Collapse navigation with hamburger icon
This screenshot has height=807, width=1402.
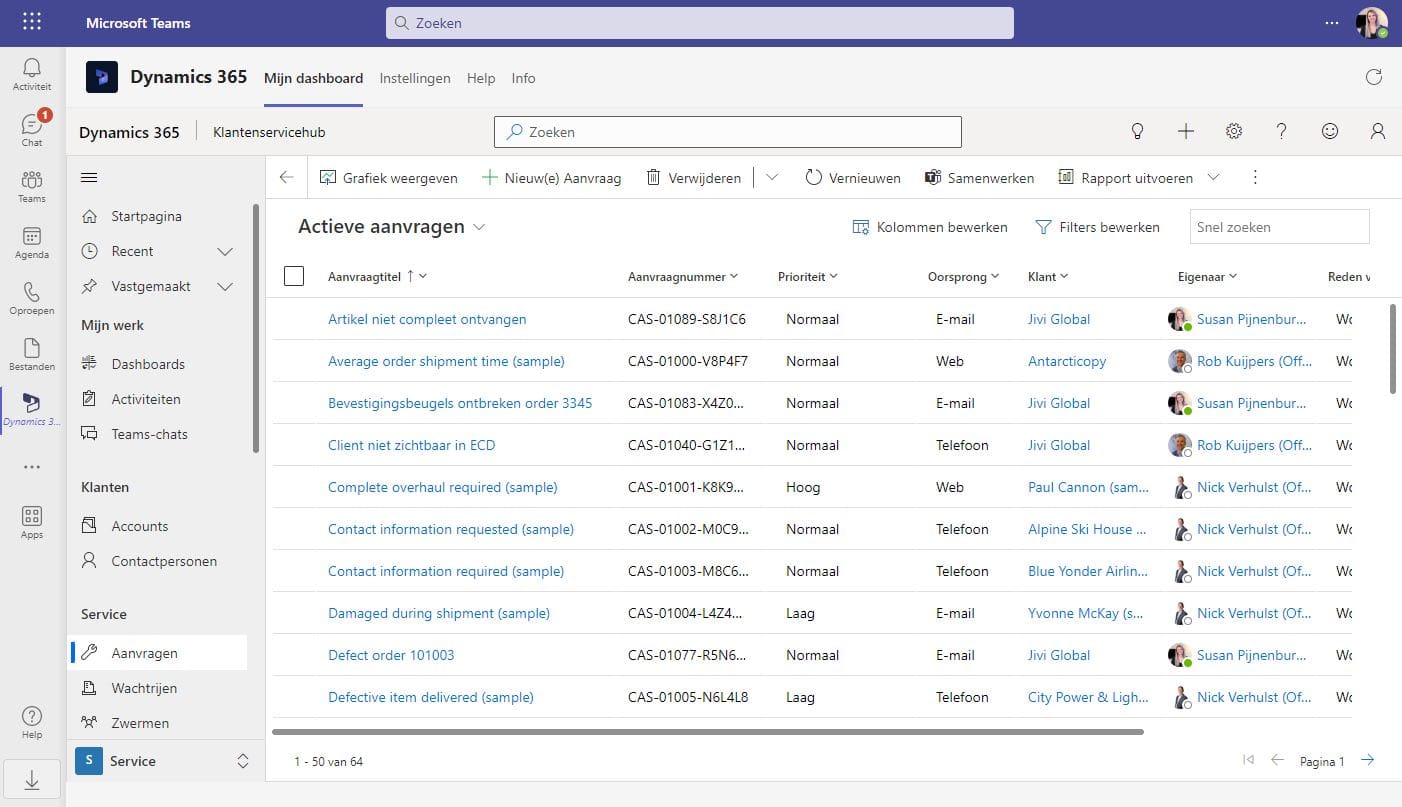point(89,177)
